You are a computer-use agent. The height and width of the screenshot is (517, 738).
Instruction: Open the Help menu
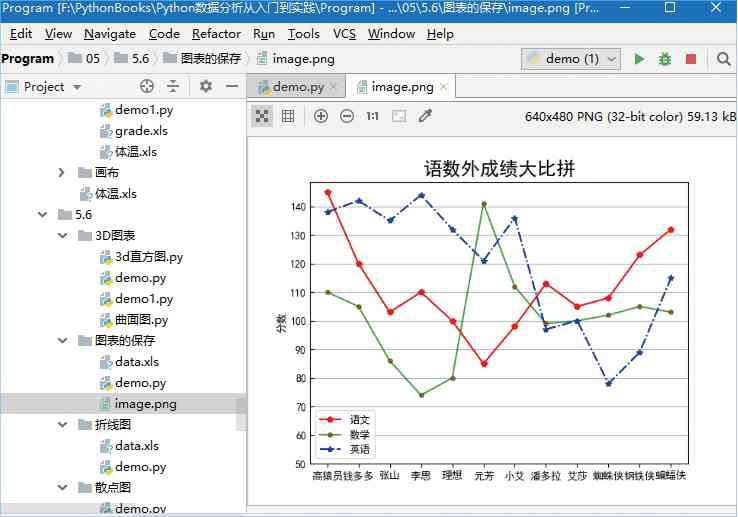(x=440, y=34)
